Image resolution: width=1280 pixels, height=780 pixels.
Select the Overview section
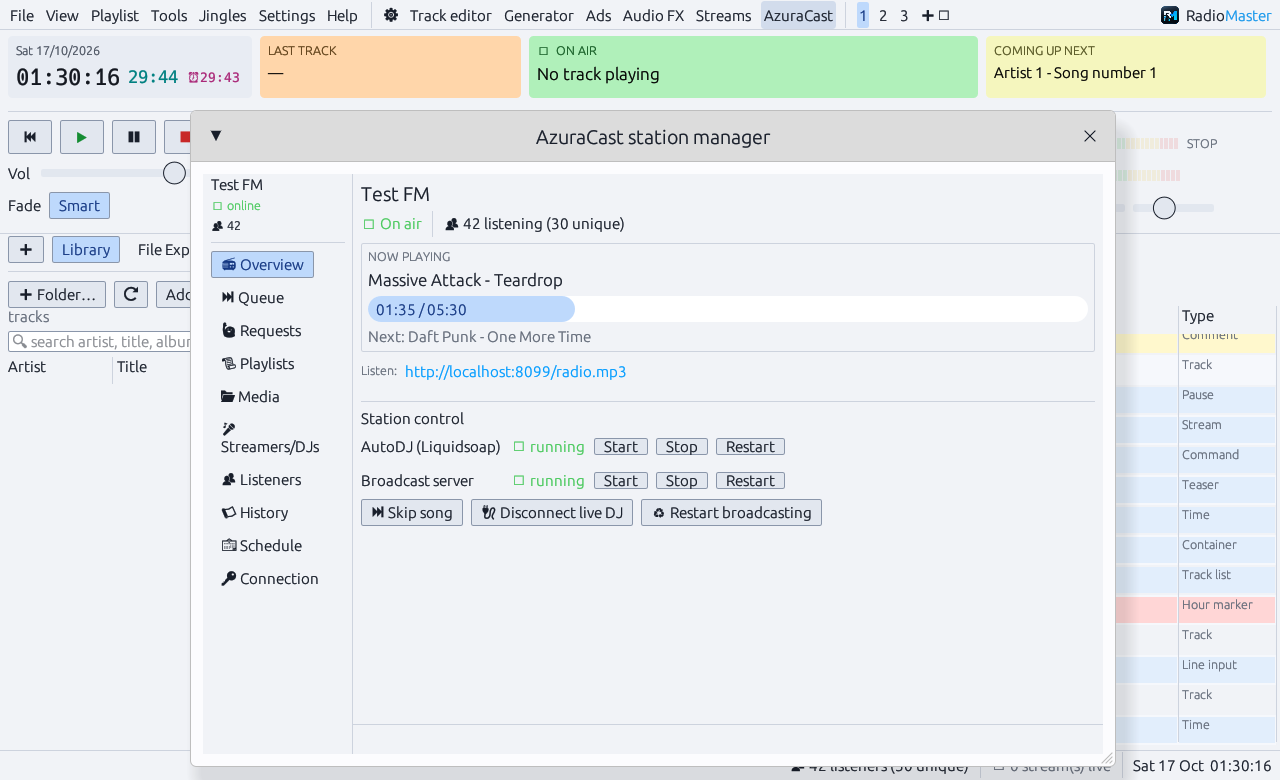262,265
